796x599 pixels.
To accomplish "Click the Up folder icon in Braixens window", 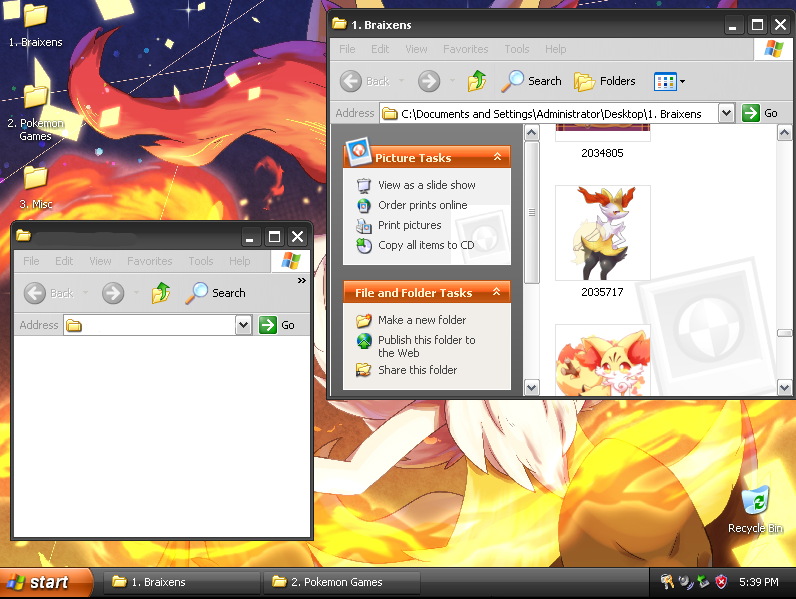I will tap(477, 81).
